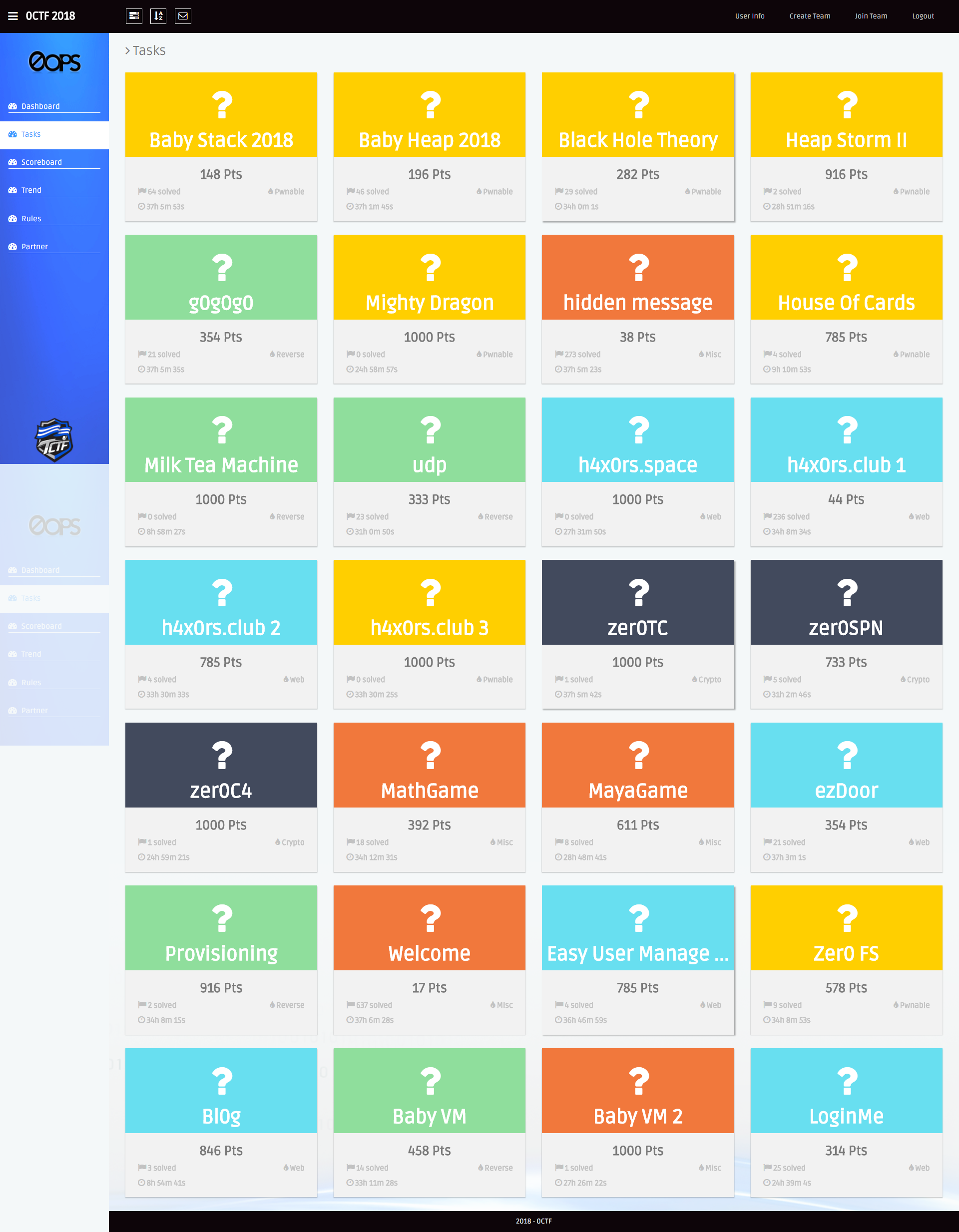Toggle the hamburger sidebar menu
Viewport: 959px width, 1232px height.
click(x=12, y=16)
